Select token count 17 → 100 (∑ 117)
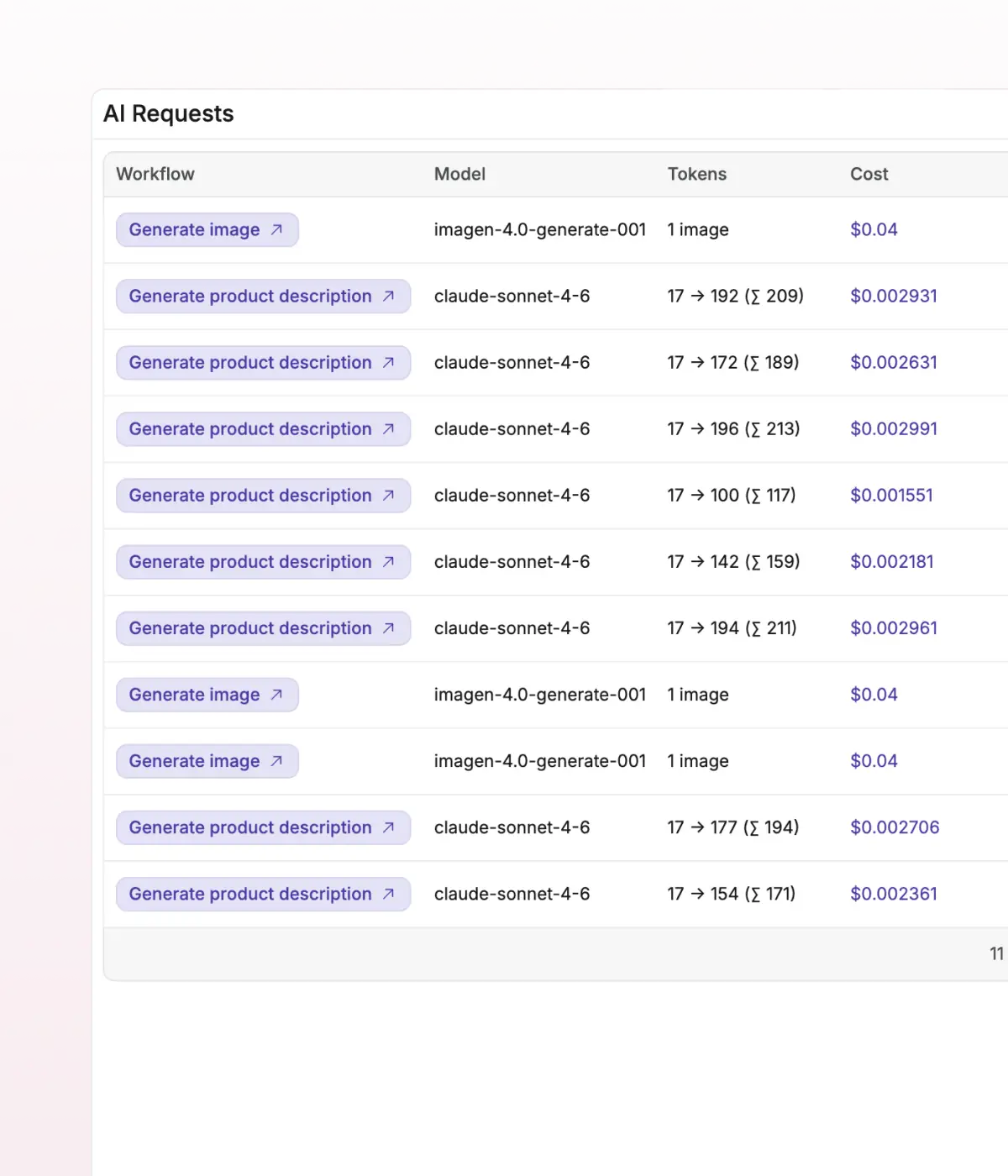 coord(732,496)
